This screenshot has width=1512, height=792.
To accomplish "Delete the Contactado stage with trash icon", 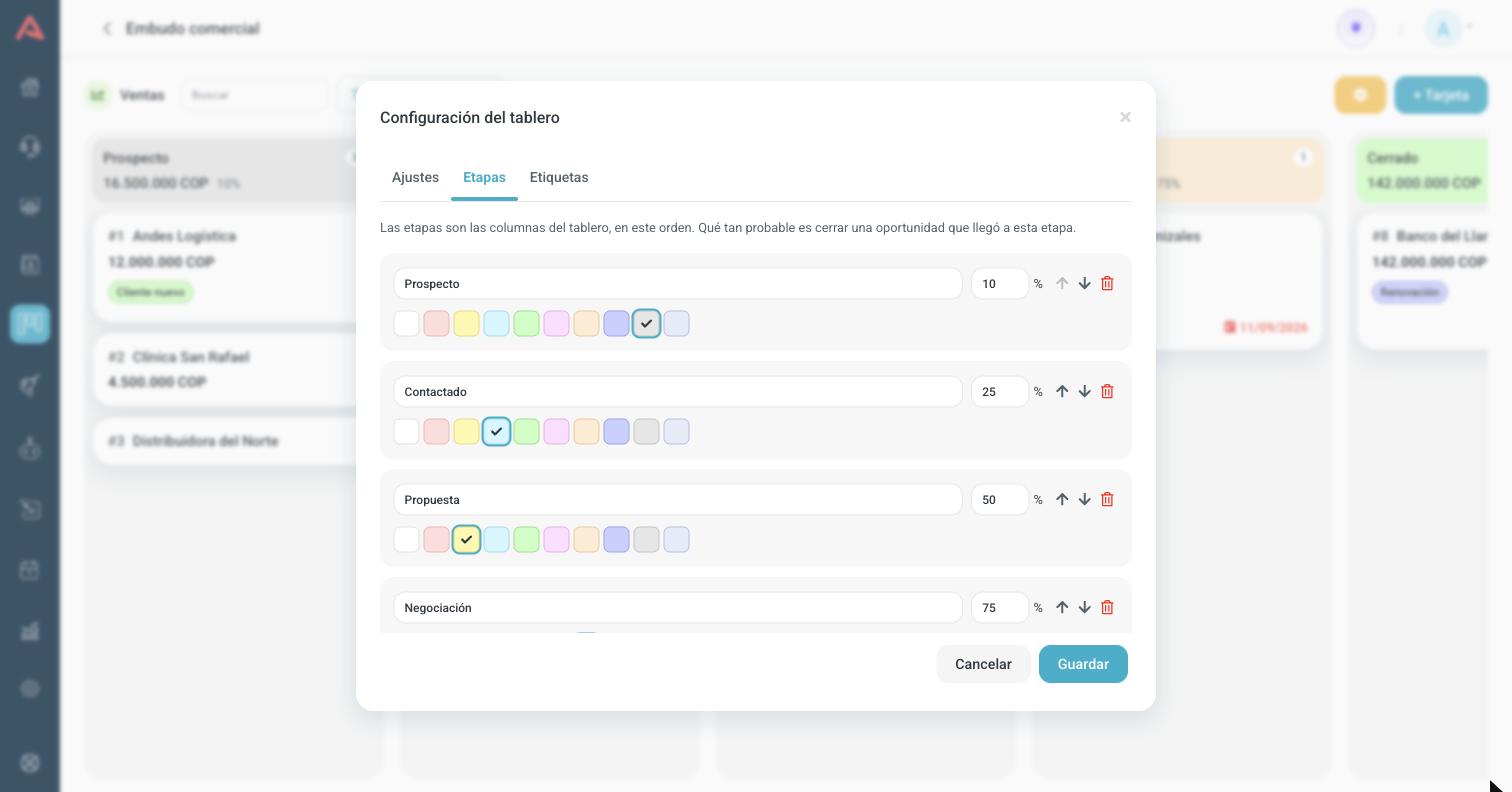I will pyautogui.click(x=1107, y=391).
